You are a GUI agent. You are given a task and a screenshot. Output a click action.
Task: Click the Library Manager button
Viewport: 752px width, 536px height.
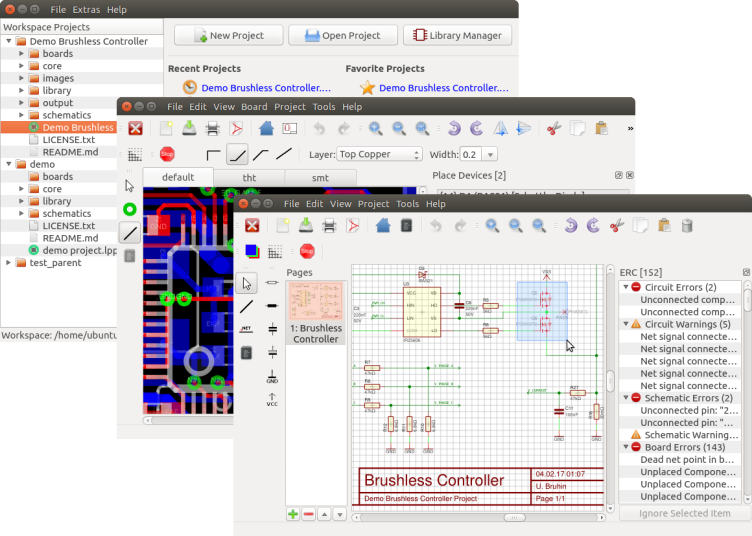tap(457, 35)
